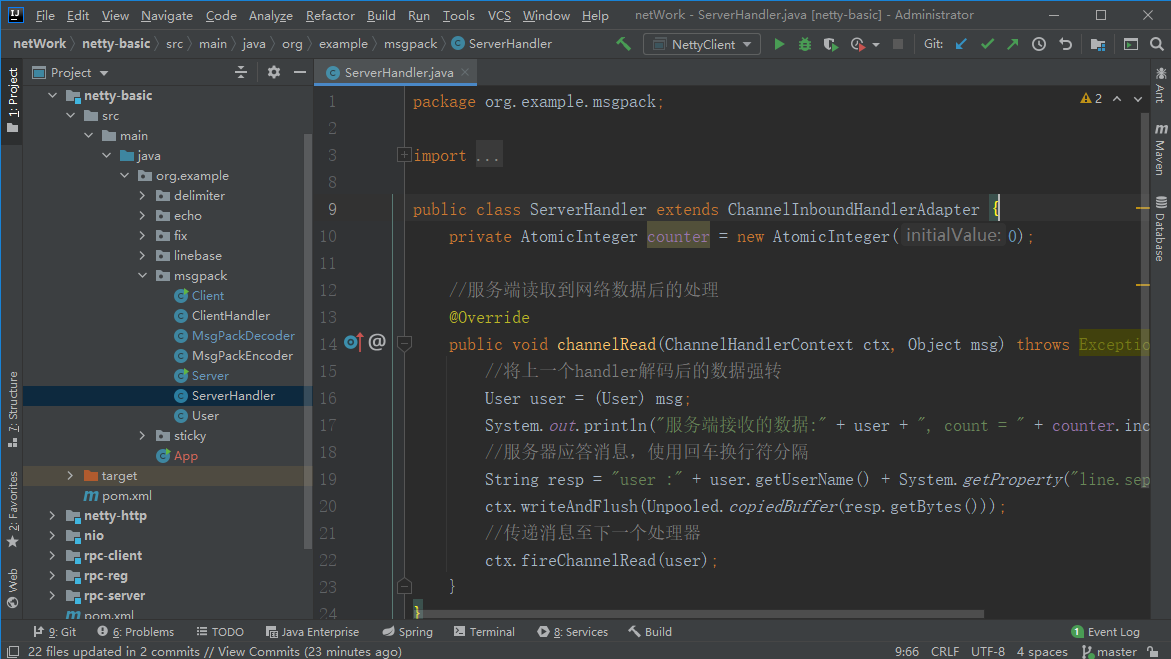This screenshot has height=659, width=1171.
Task: Hide the Project tool window
Action: click(299, 72)
